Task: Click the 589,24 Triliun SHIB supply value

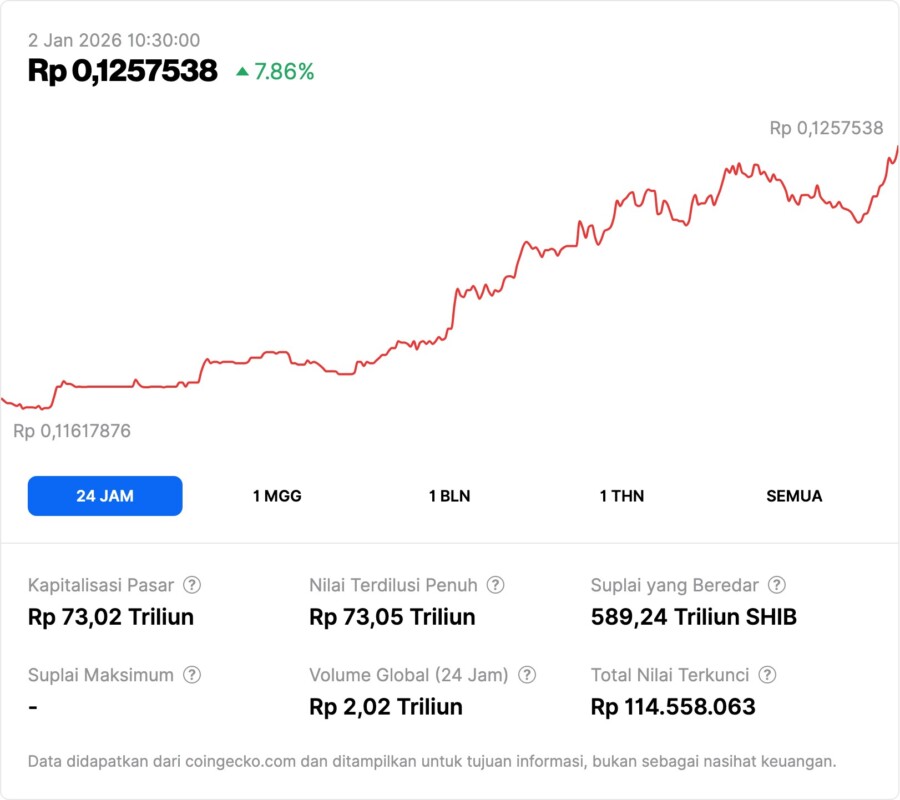Action: pyautogui.click(x=694, y=617)
